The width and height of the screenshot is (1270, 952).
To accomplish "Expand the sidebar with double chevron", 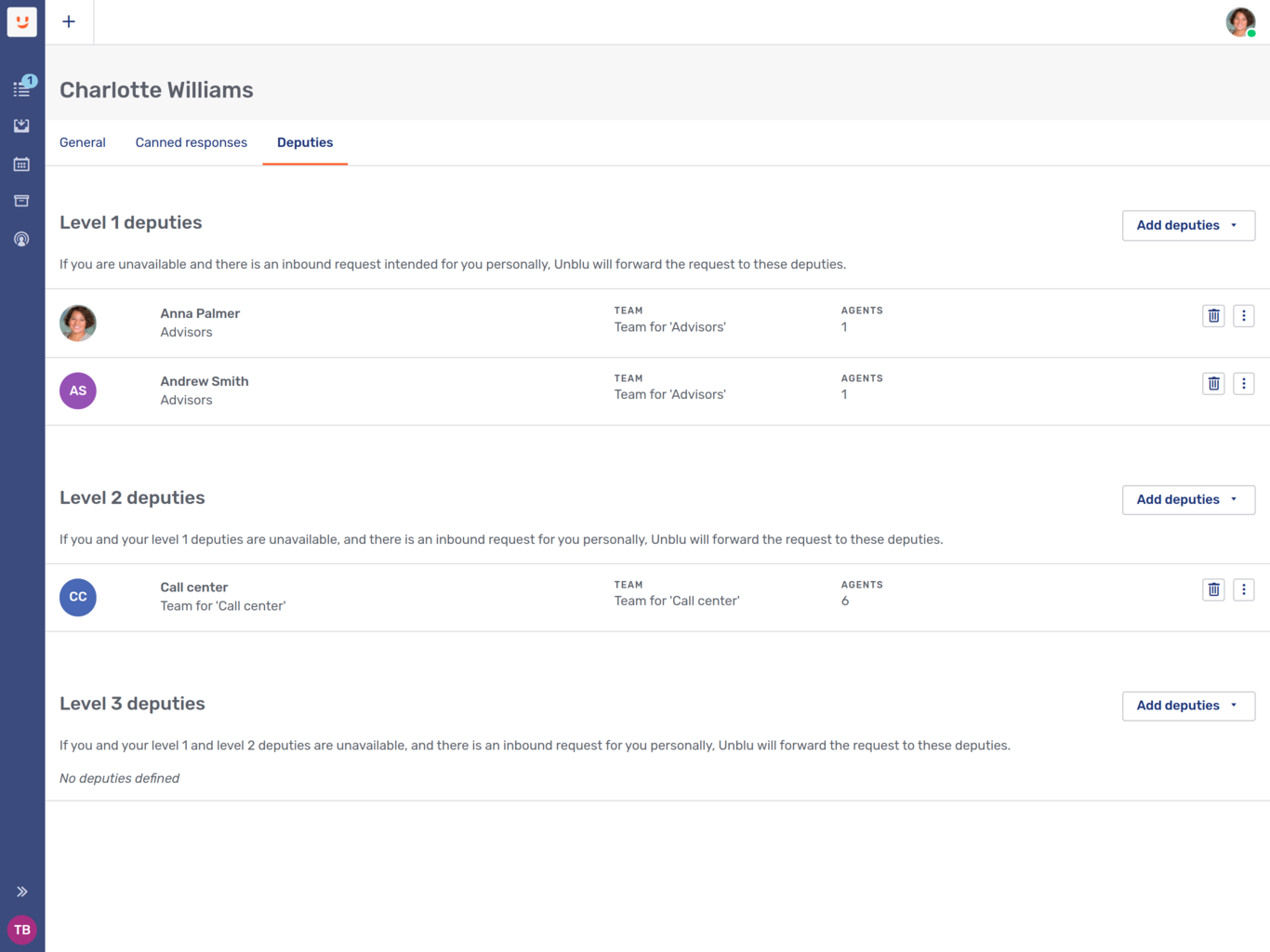I will click(22, 892).
